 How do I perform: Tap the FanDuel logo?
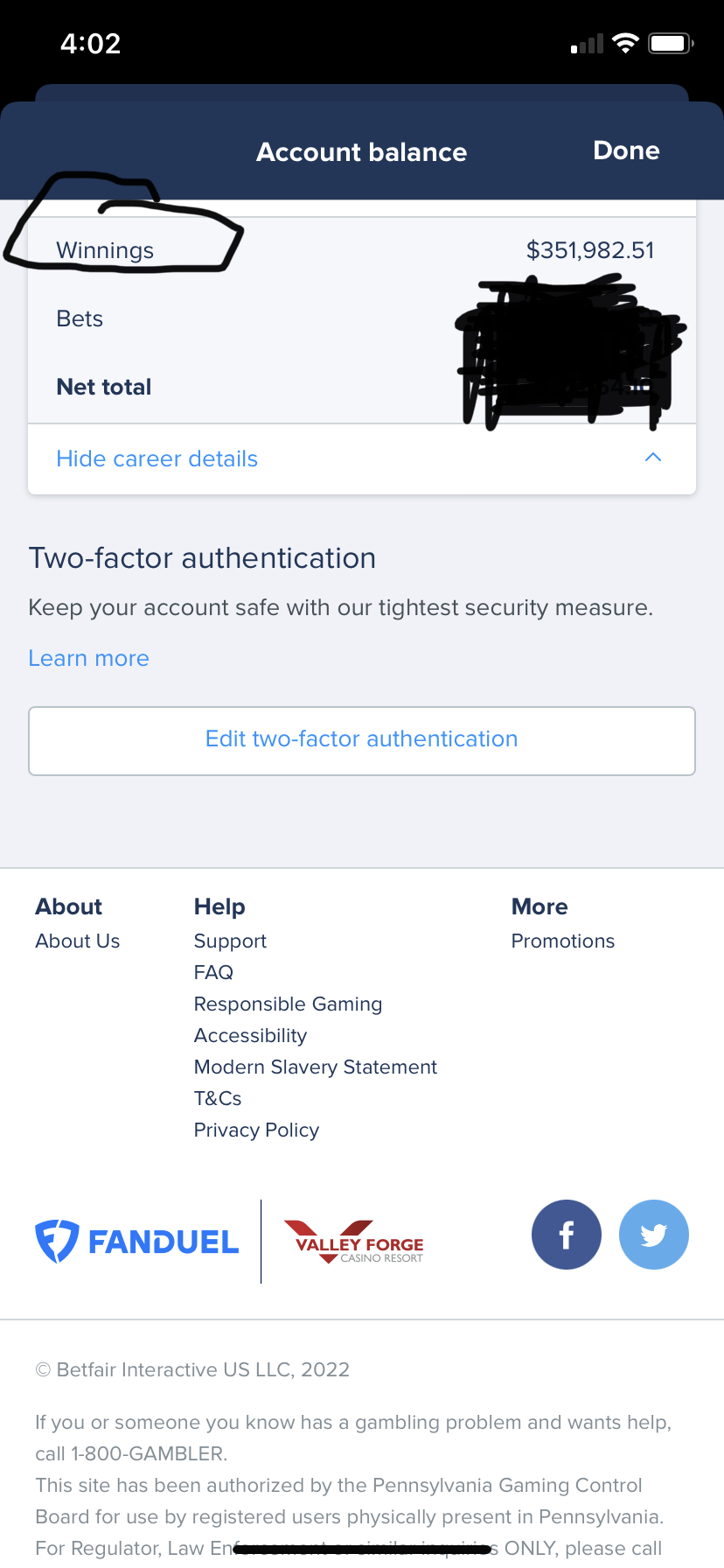[x=137, y=1242]
